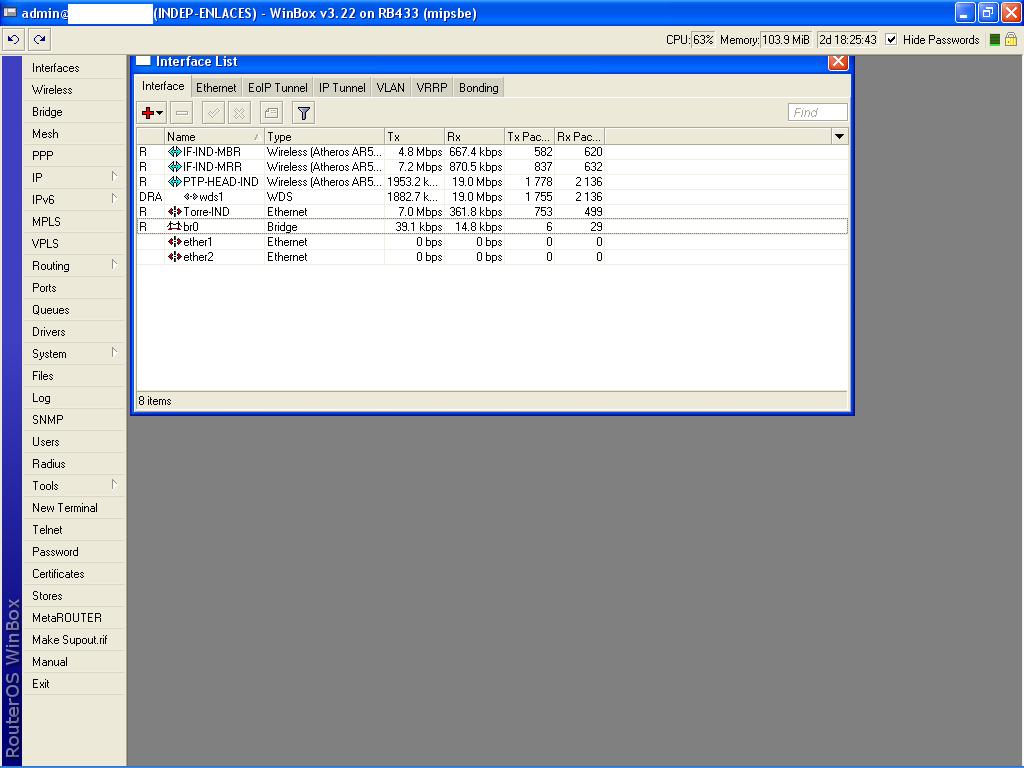Screen dimensions: 1024x768
Task: Select the ether1 interface icon
Action: [174, 242]
